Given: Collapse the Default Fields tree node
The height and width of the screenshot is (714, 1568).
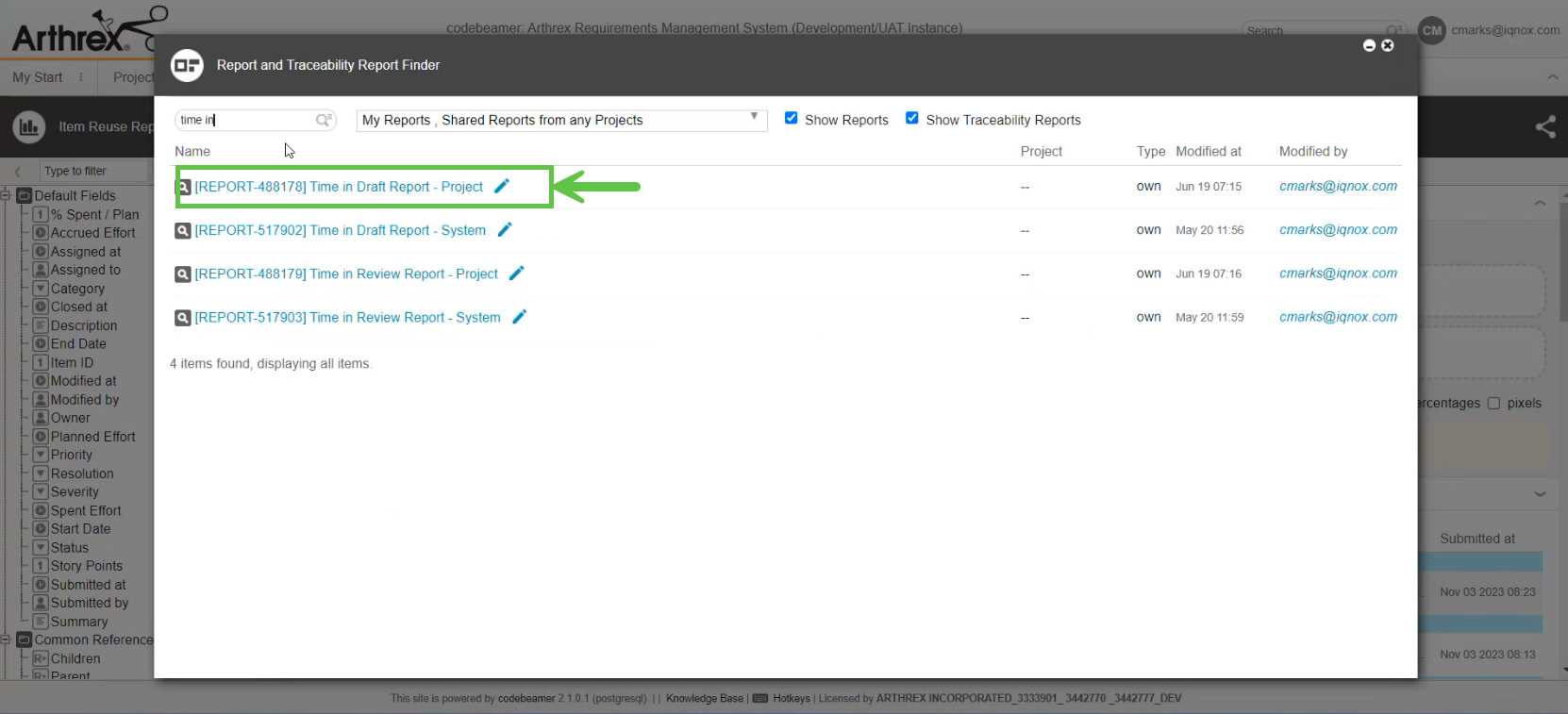Looking at the screenshot, I should [x=6, y=196].
